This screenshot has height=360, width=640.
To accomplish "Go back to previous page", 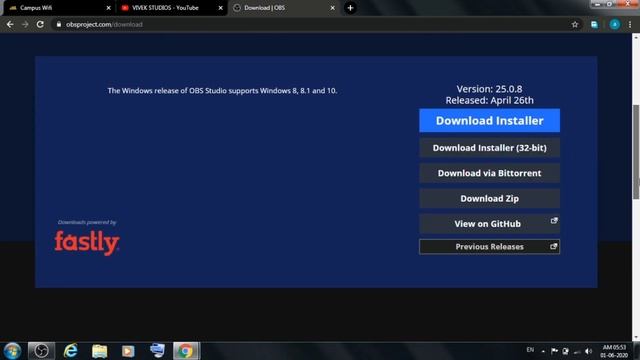I will coord(10,24).
